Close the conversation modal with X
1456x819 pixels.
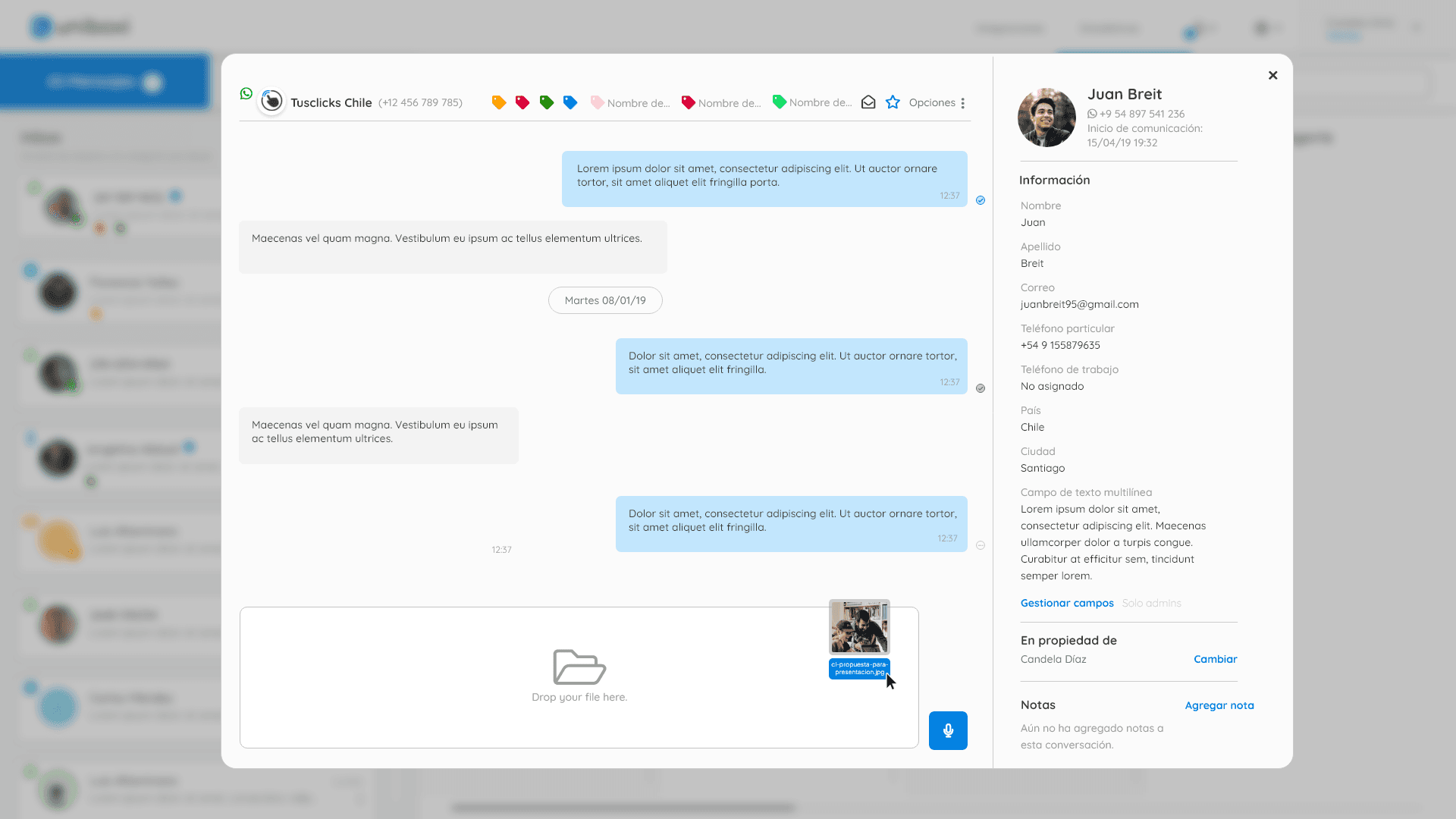(x=1272, y=75)
